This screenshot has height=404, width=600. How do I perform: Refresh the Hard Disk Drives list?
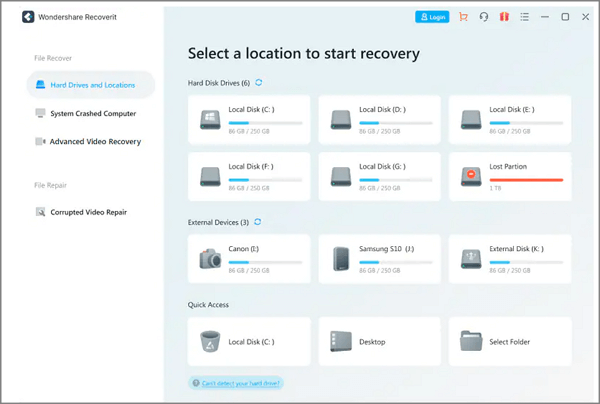[x=259, y=83]
